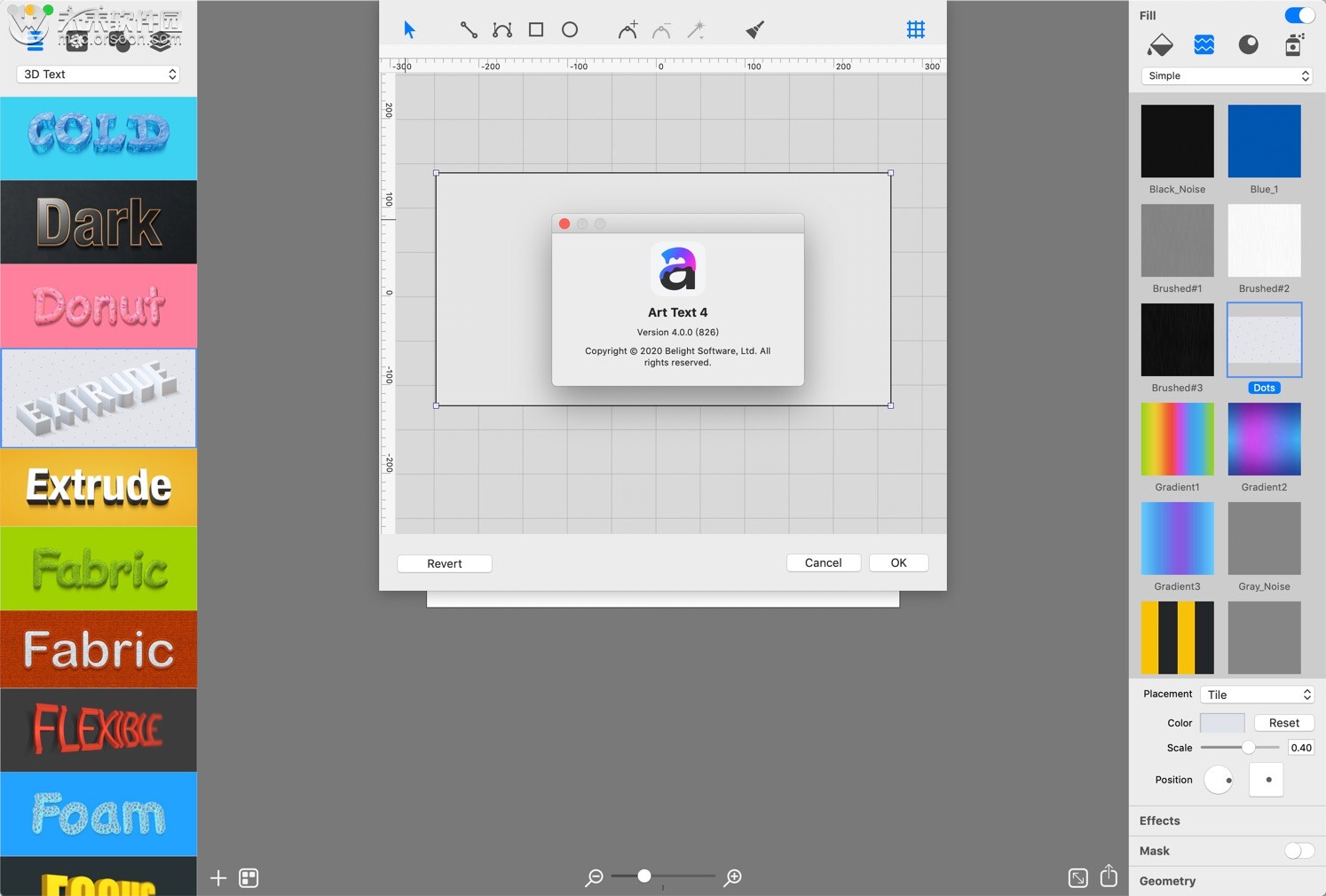1326x896 pixels.
Task: Click the canvas zoom slider knob
Action: coord(644,876)
